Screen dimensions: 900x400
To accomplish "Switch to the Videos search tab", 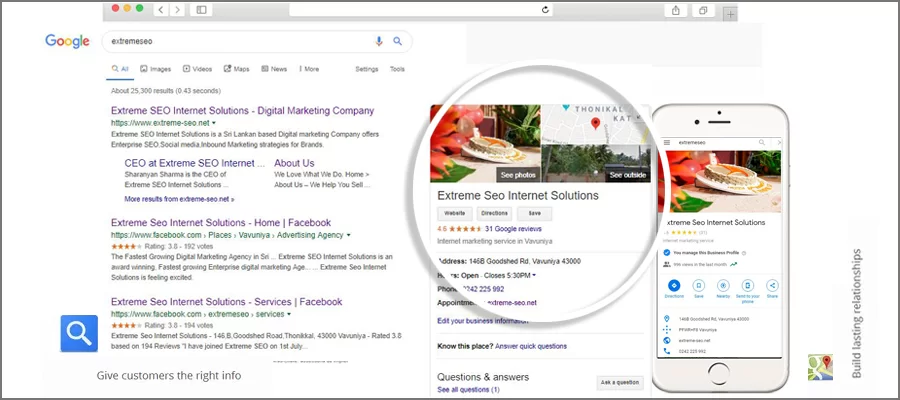I will 197,69.
